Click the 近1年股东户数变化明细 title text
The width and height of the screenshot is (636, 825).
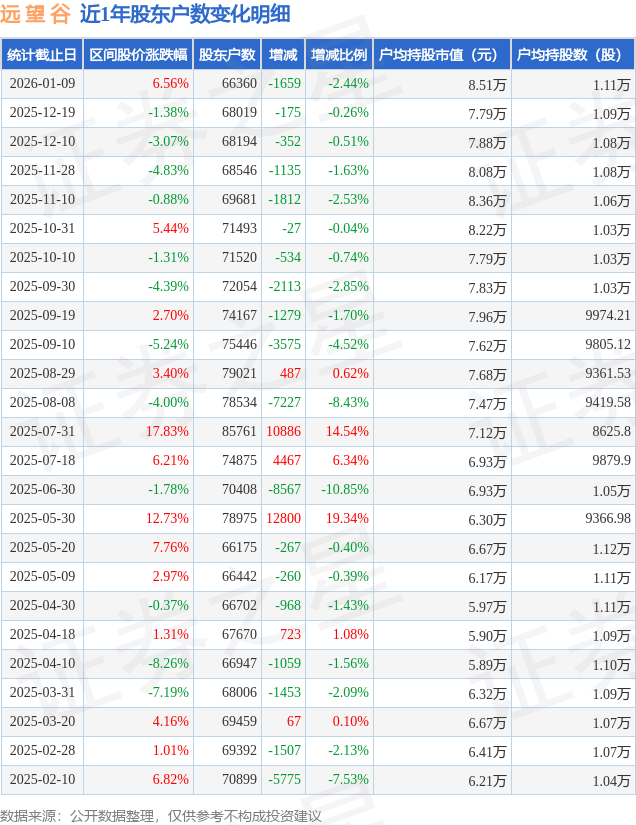click(185, 14)
